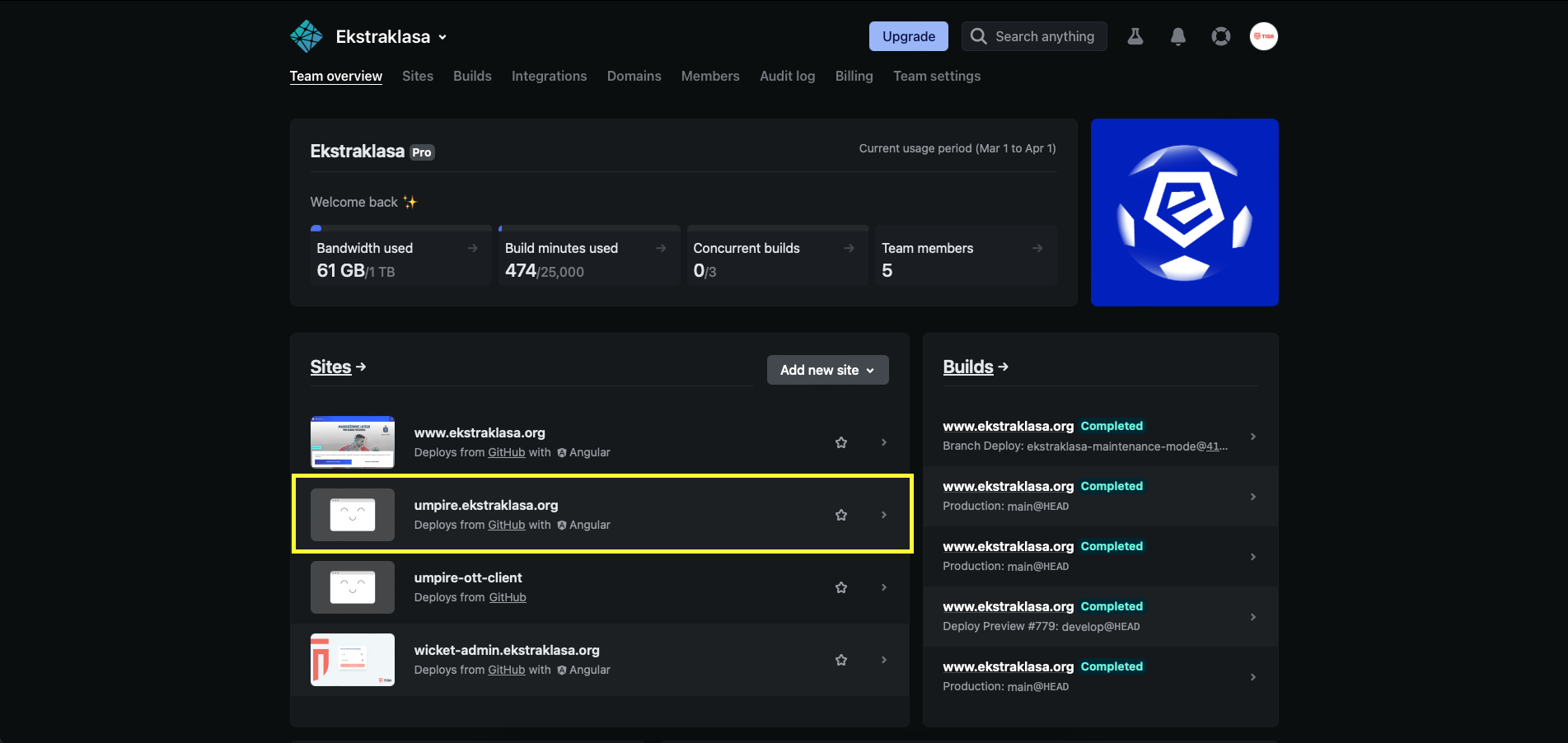This screenshot has width=1568, height=743.
Task: Open the umpire.ekstraklasa.org site name
Action: point(486,505)
